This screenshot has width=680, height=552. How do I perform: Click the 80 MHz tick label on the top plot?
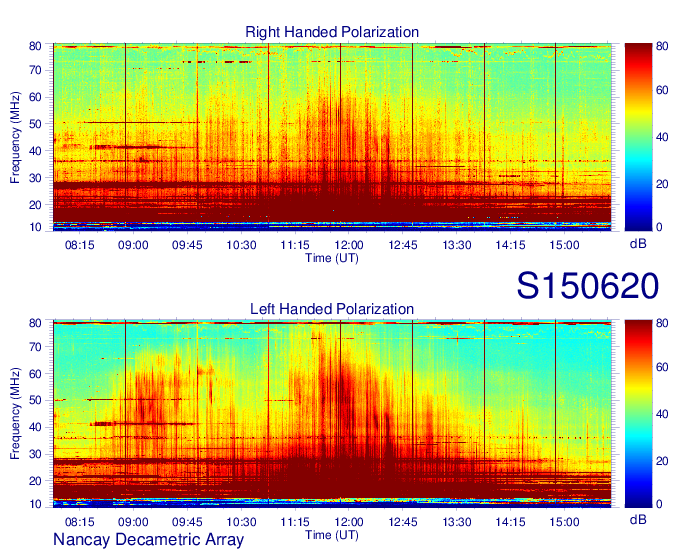[x=35, y=46]
